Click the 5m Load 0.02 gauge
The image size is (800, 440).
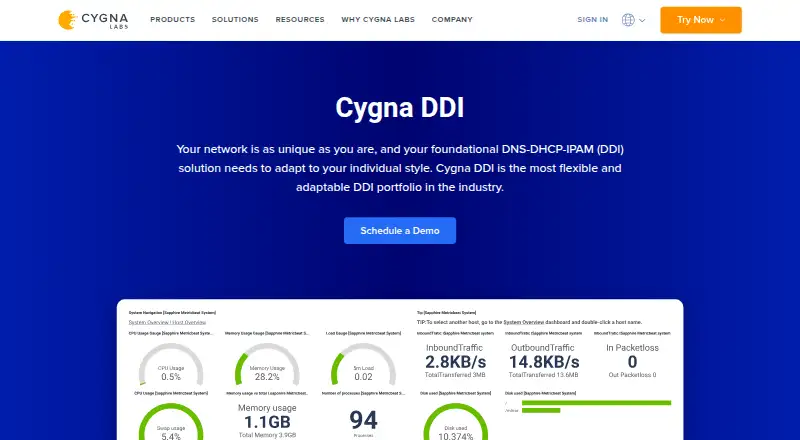[363, 363]
